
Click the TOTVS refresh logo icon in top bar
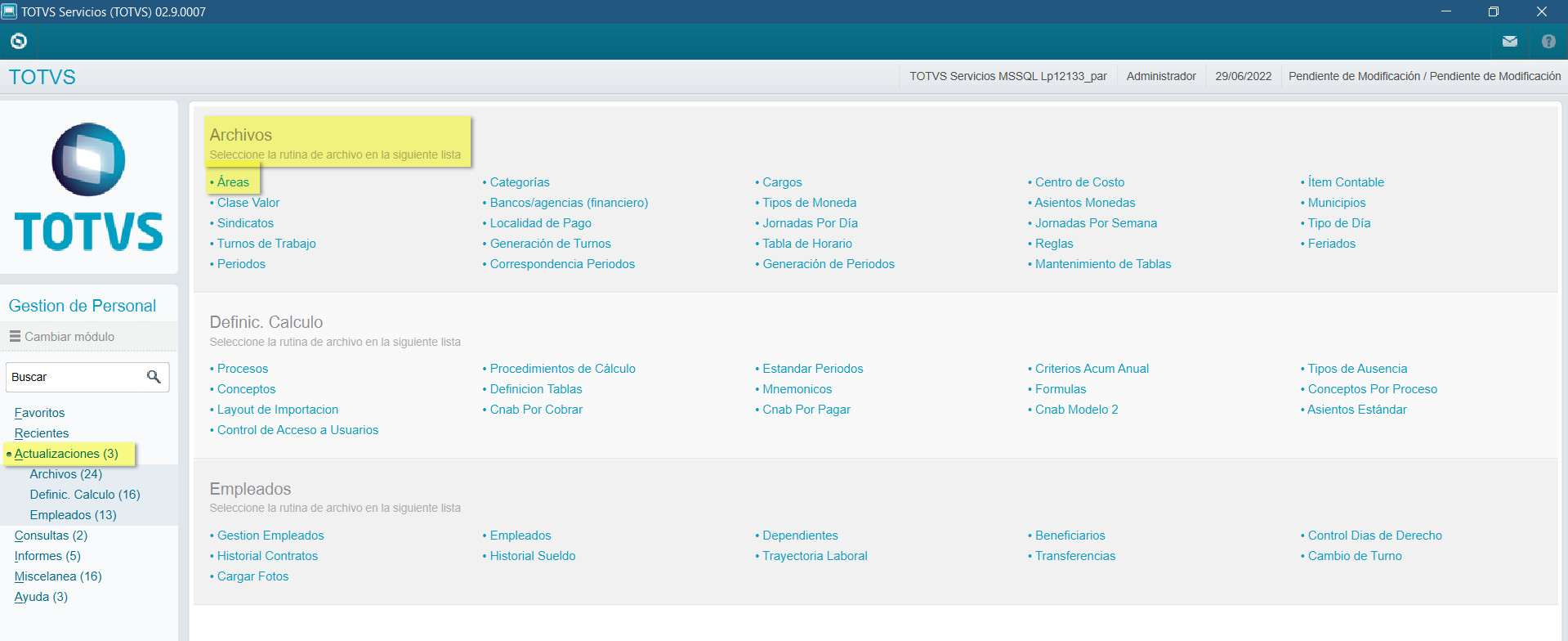pyautogui.click(x=19, y=41)
